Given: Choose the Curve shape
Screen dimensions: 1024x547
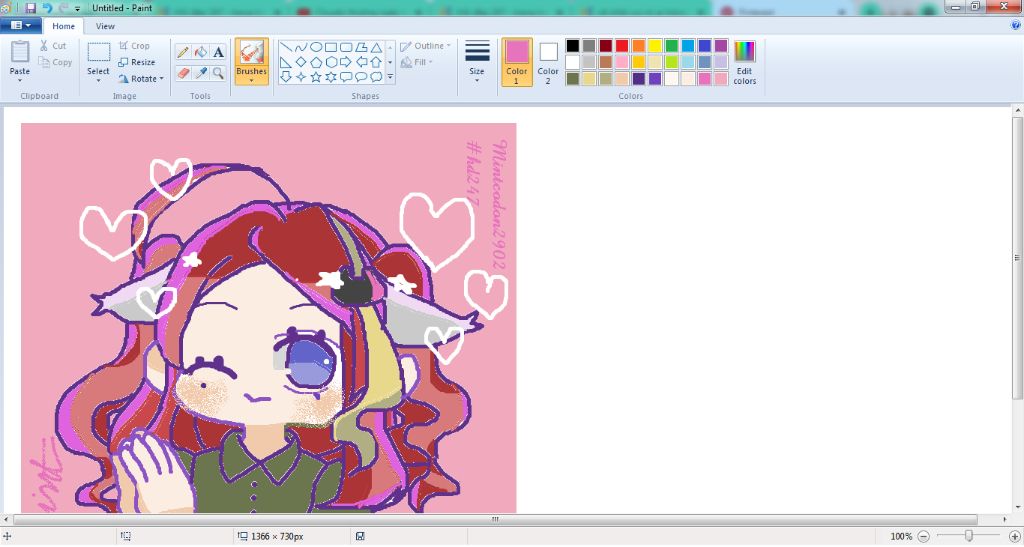Looking at the screenshot, I should click(x=300, y=48).
